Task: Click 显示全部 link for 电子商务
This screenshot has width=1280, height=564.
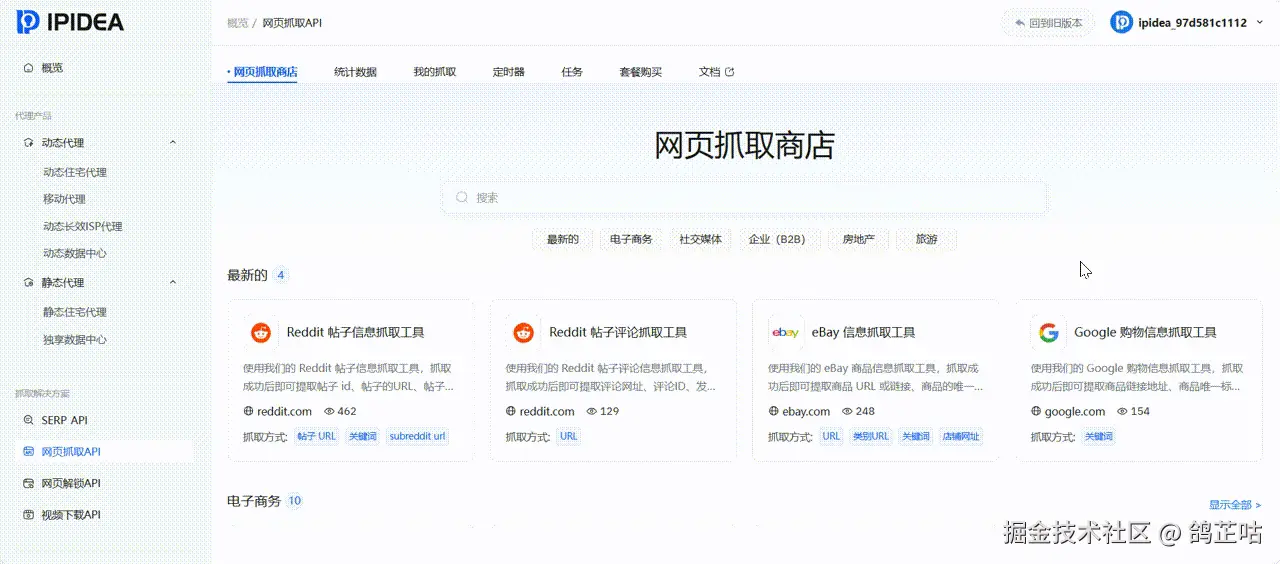Action: tap(1235, 505)
